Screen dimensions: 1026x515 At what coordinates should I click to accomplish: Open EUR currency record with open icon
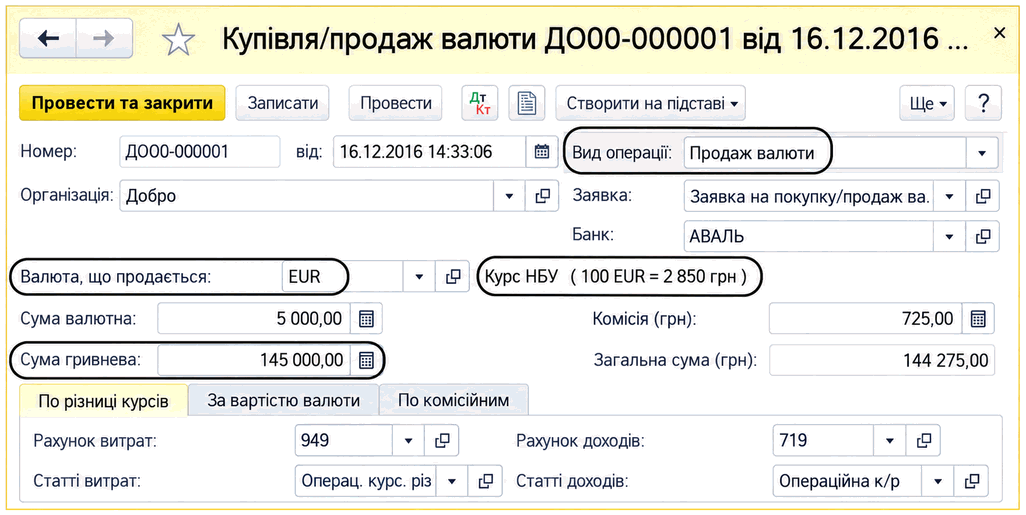click(x=453, y=277)
